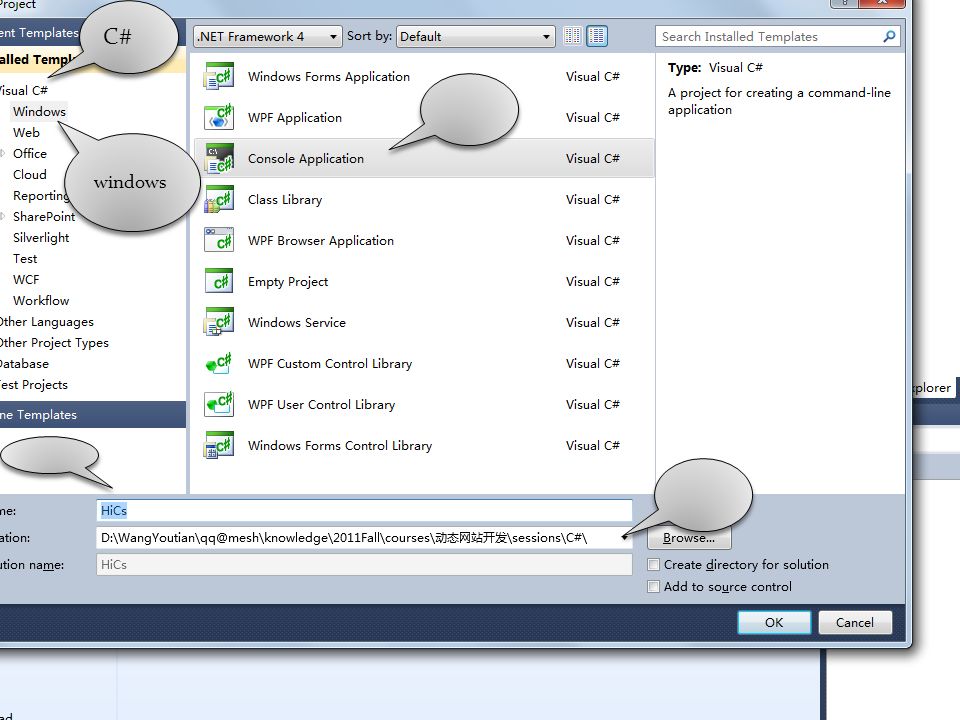The image size is (960, 720).
Task: Open Other Project Types node
Action: 54,342
